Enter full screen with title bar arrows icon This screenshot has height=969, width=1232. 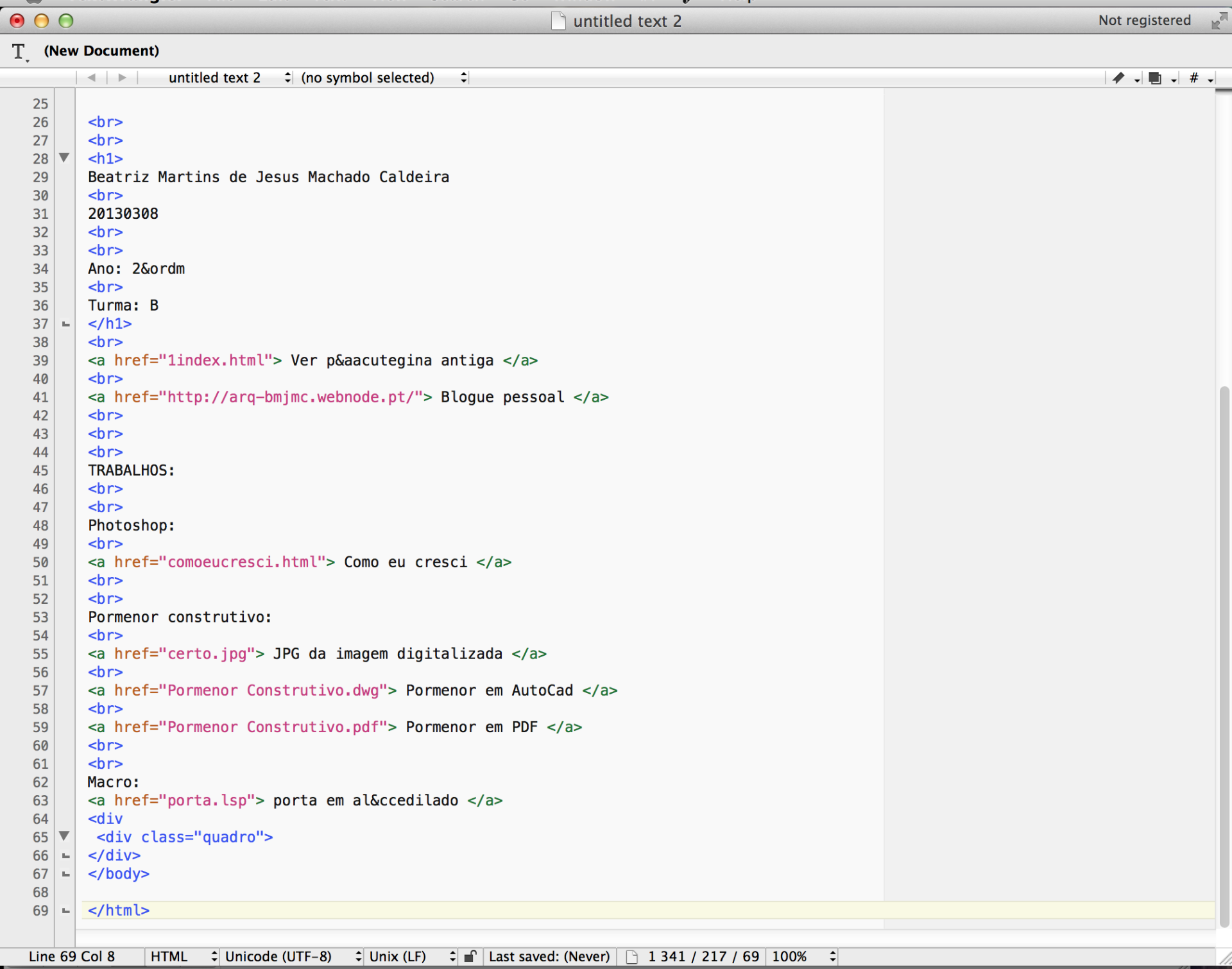pos(1218,21)
